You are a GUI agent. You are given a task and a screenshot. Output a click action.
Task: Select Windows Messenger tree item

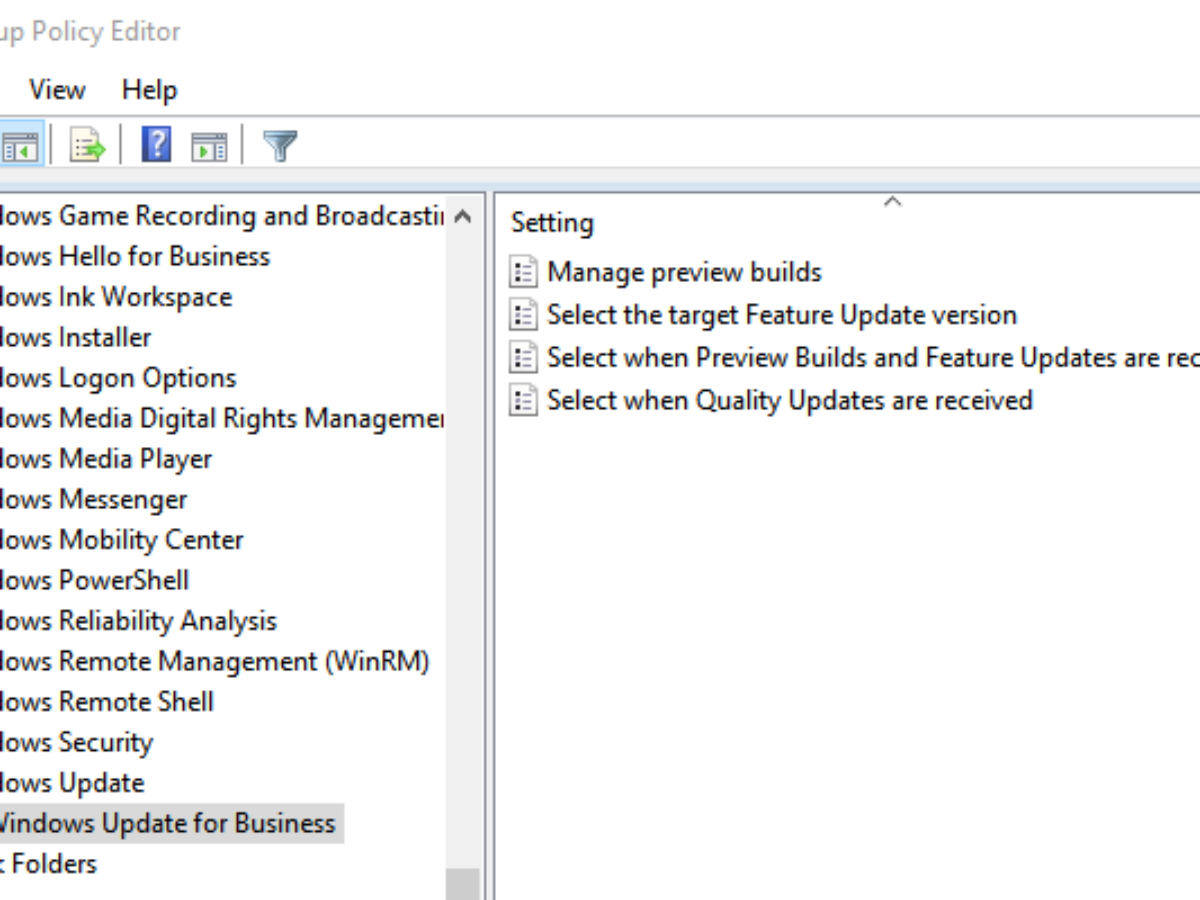tap(94, 499)
